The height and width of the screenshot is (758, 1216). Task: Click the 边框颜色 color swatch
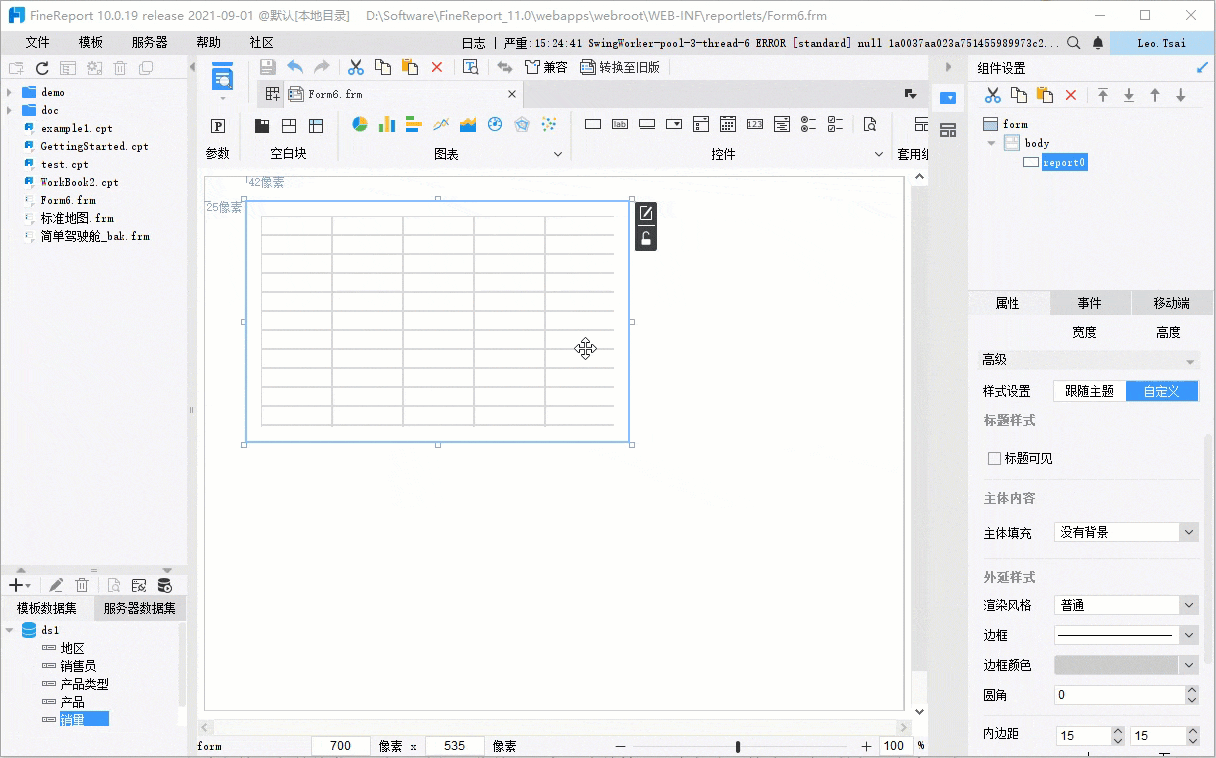[x=1116, y=665]
